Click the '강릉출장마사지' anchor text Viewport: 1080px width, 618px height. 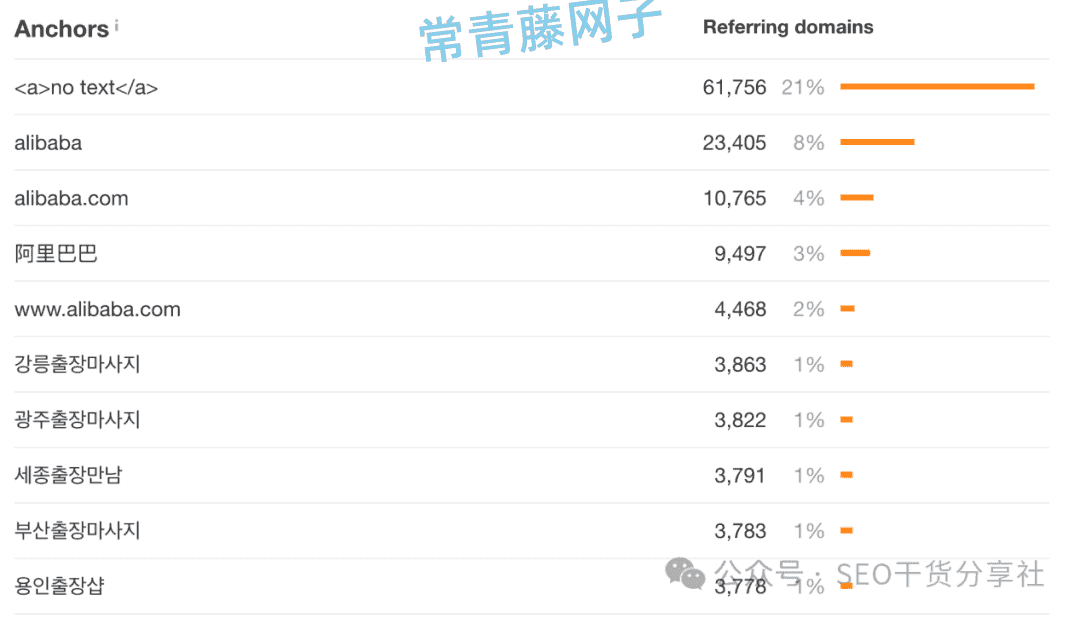tap(77, 364)
